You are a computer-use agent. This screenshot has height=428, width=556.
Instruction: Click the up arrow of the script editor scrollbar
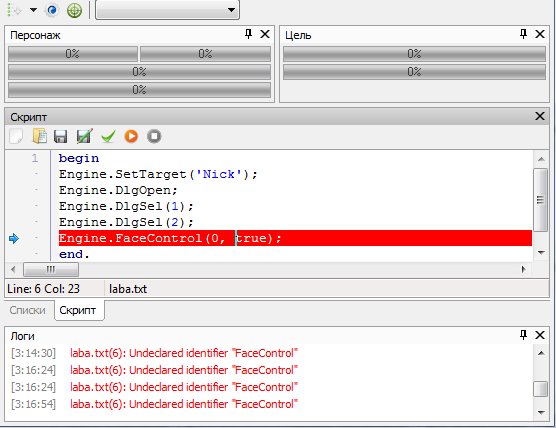coord(541,159)
